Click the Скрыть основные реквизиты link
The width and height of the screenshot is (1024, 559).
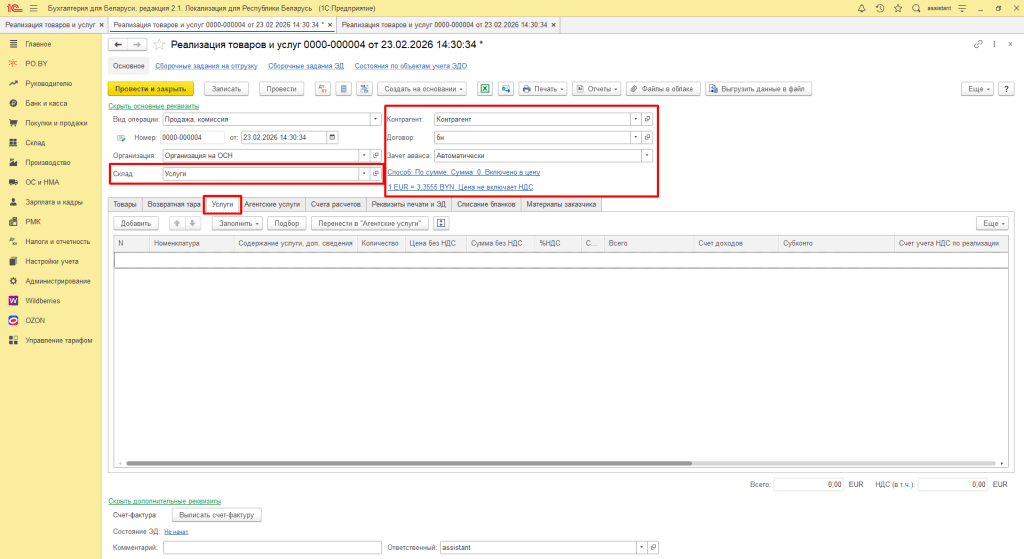coord(153,106)
